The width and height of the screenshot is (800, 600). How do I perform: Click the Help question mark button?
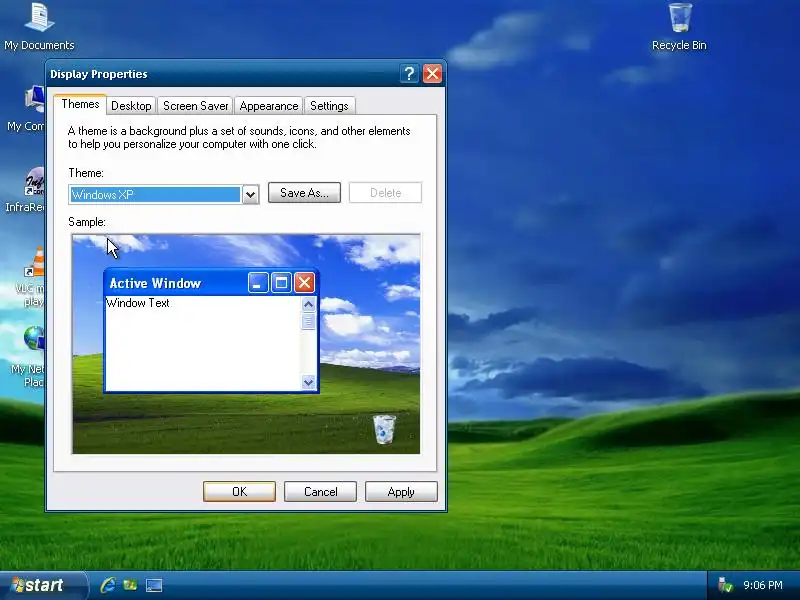[409, 74]
